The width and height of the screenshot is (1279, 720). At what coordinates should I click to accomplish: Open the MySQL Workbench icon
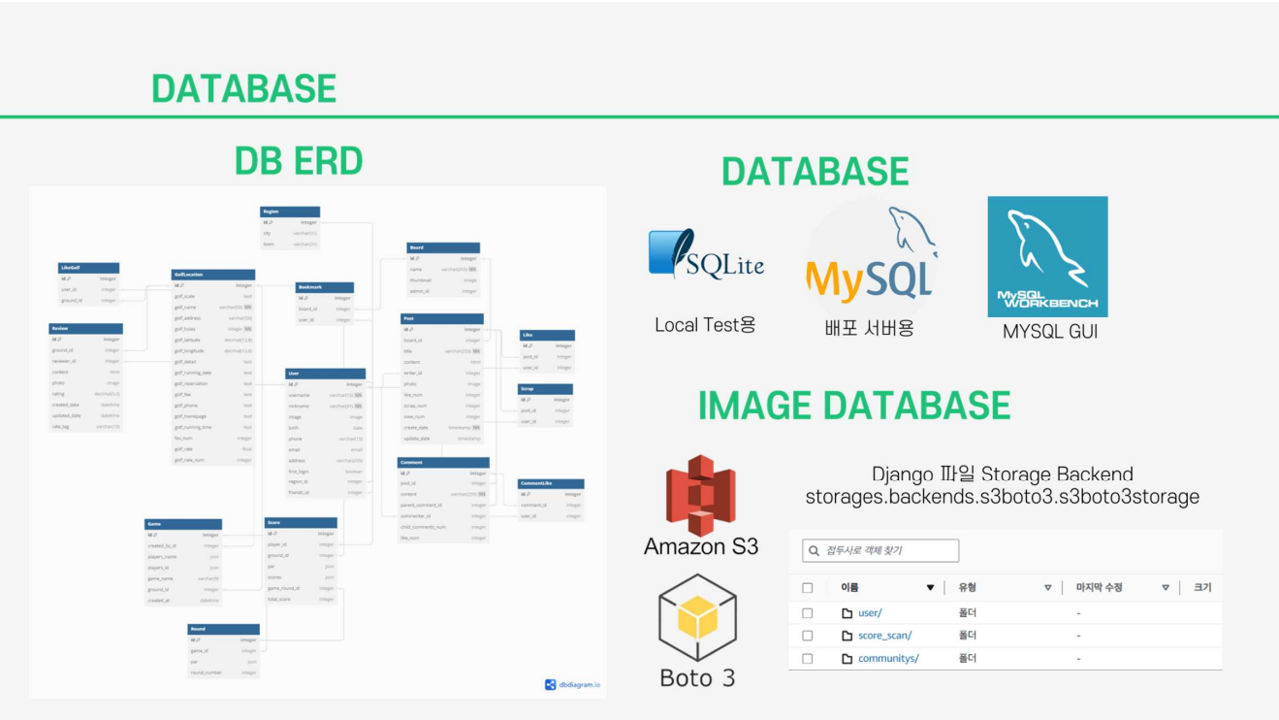[x=1048, y=257]
